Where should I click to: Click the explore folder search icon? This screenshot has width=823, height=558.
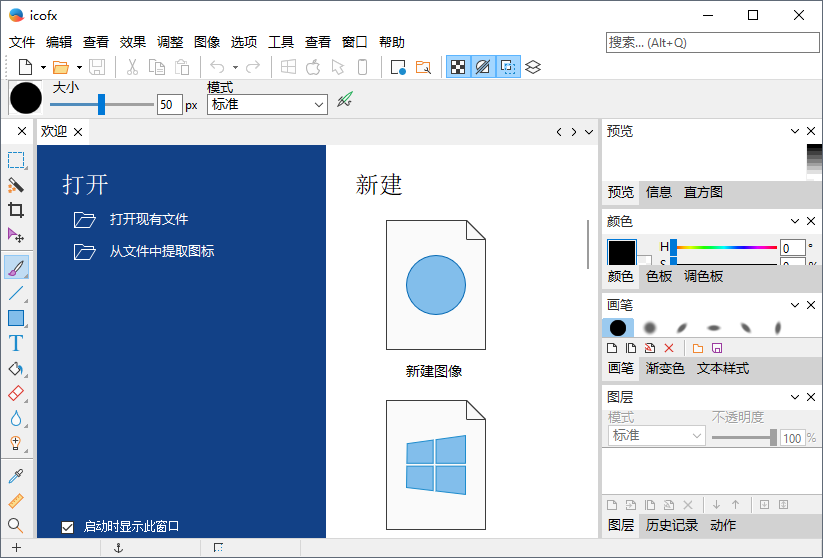click(423, 67)
